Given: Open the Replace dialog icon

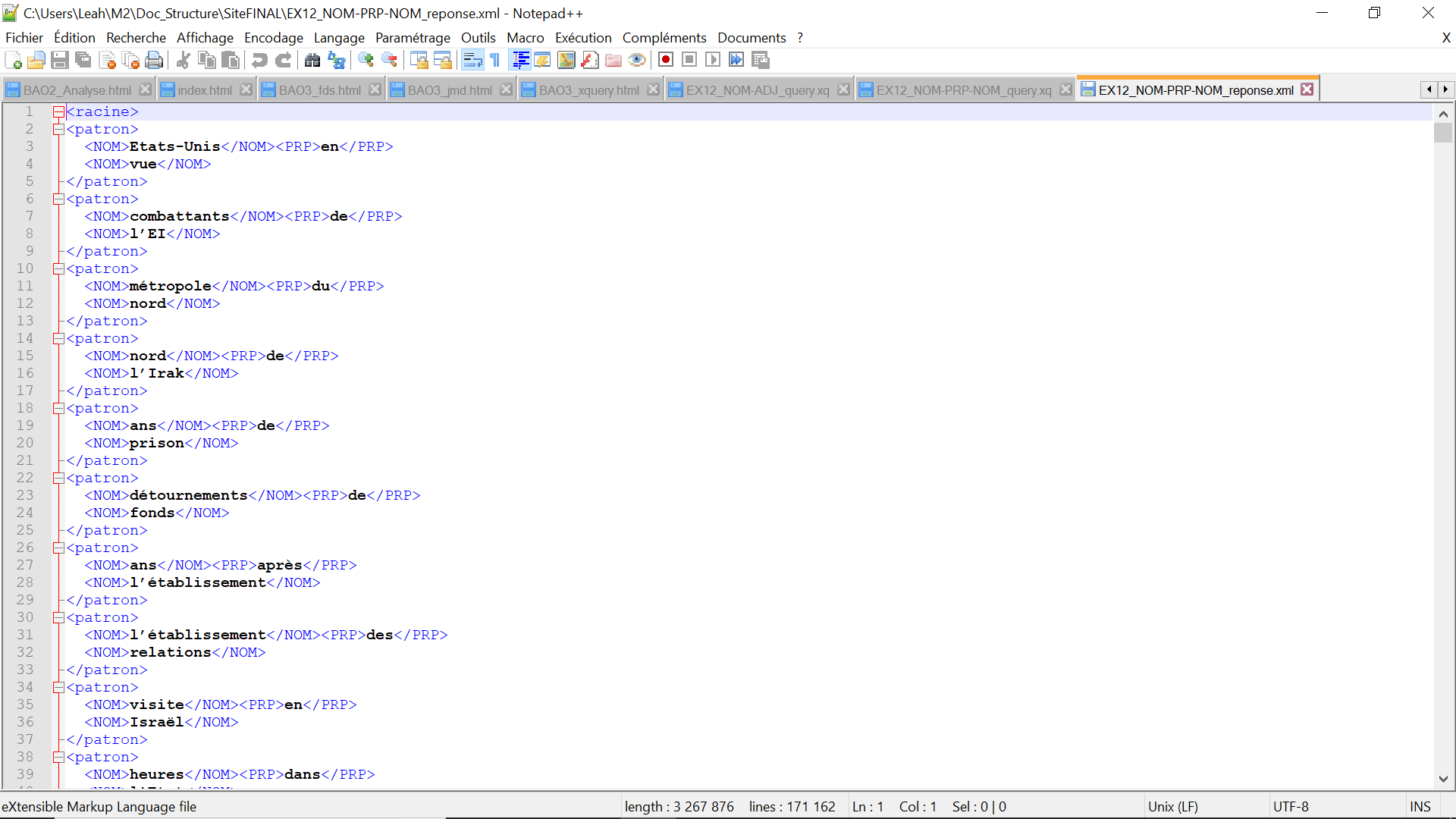Looking at the screenshot, I should pyautogui.click(x=336, y=61).
